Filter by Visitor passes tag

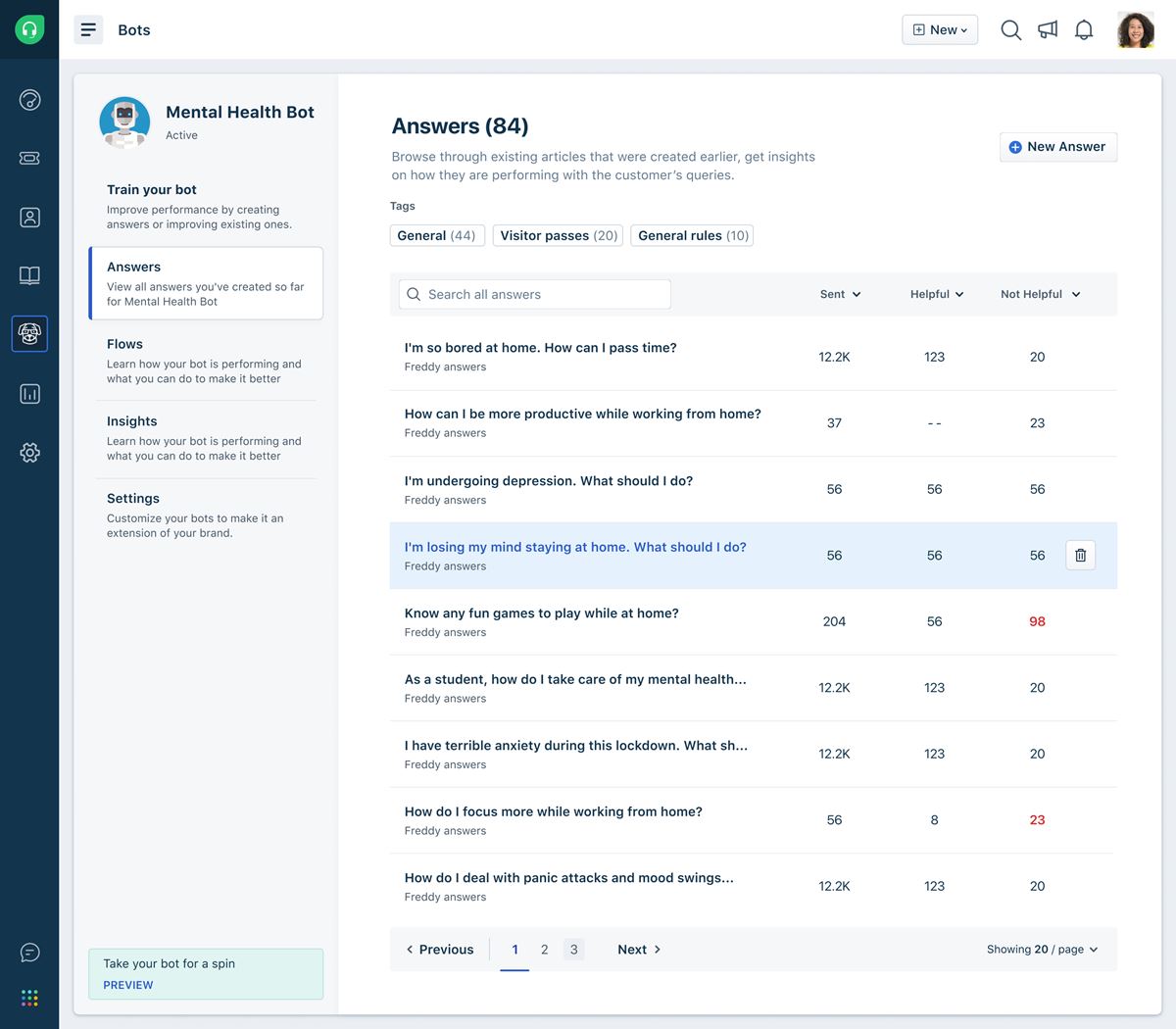559,236
